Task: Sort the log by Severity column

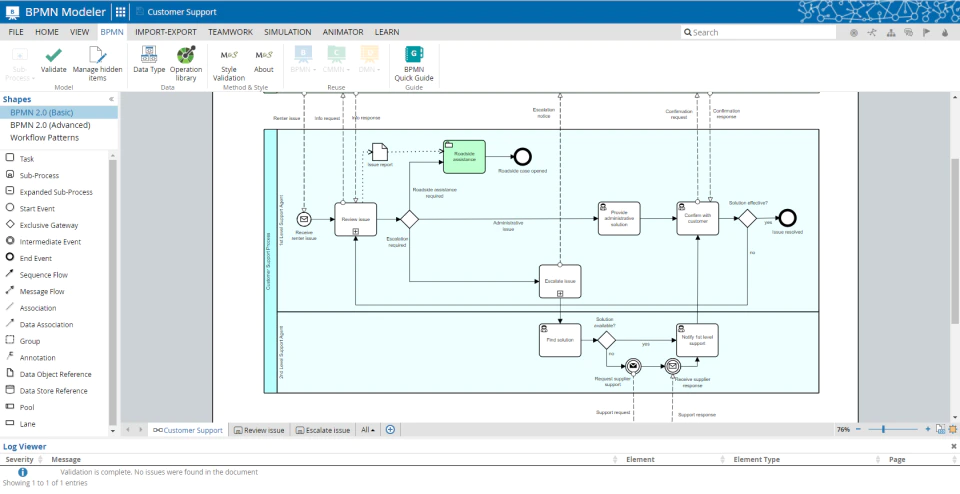Action: tap(20, 459)
